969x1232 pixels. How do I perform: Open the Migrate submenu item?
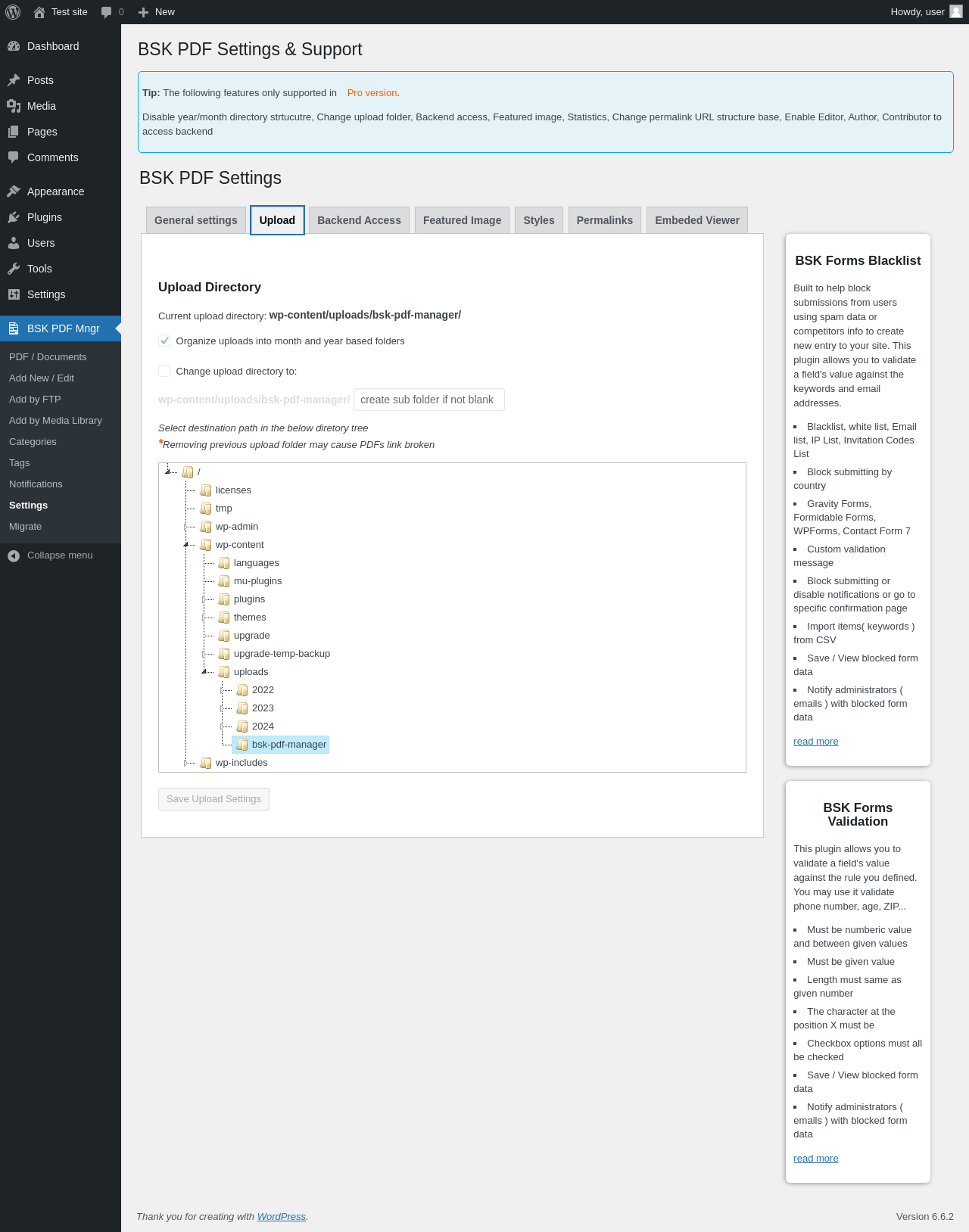[x=25, y=527]
